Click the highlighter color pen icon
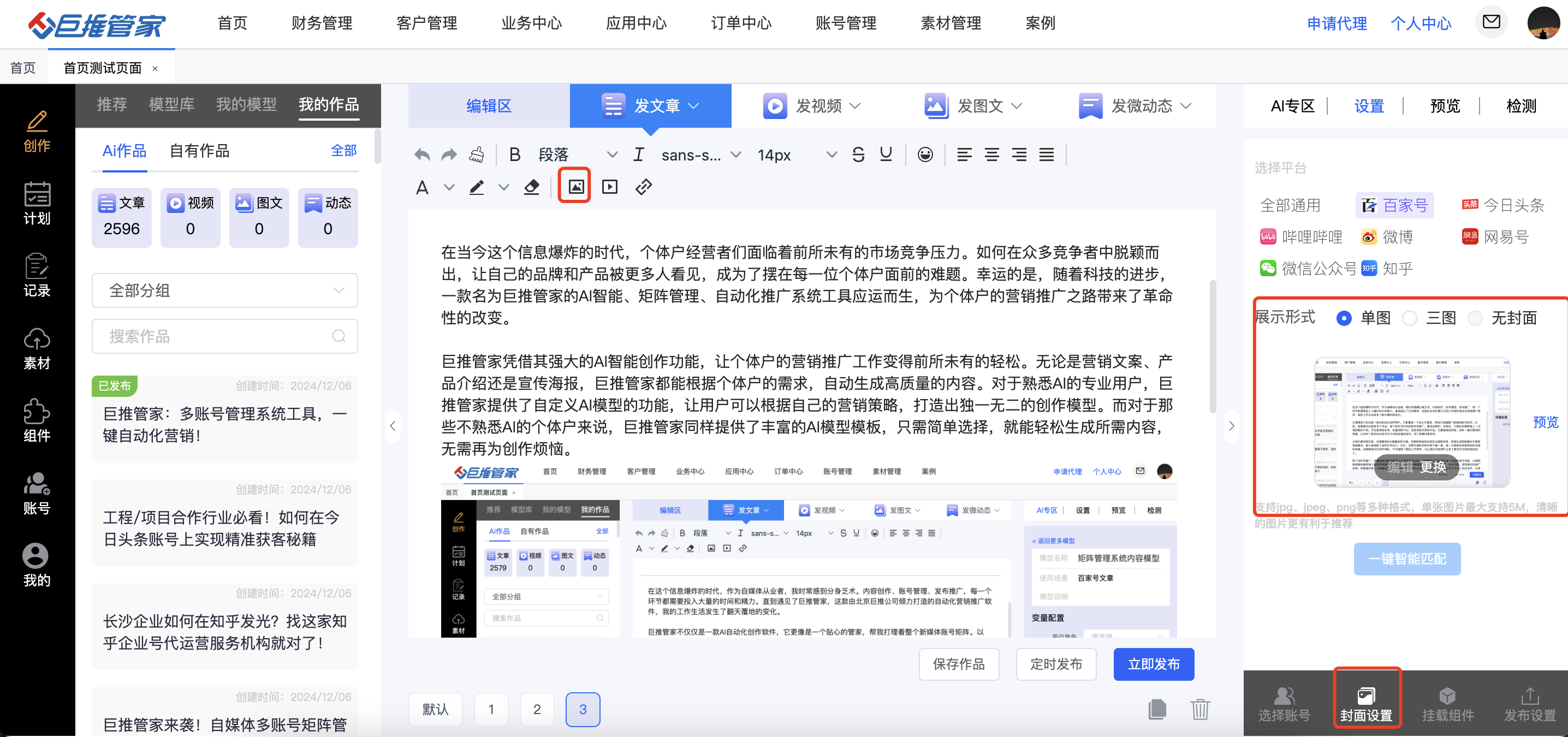The image size is (1568, 737). pyautogui.click(x=477, y=187)
